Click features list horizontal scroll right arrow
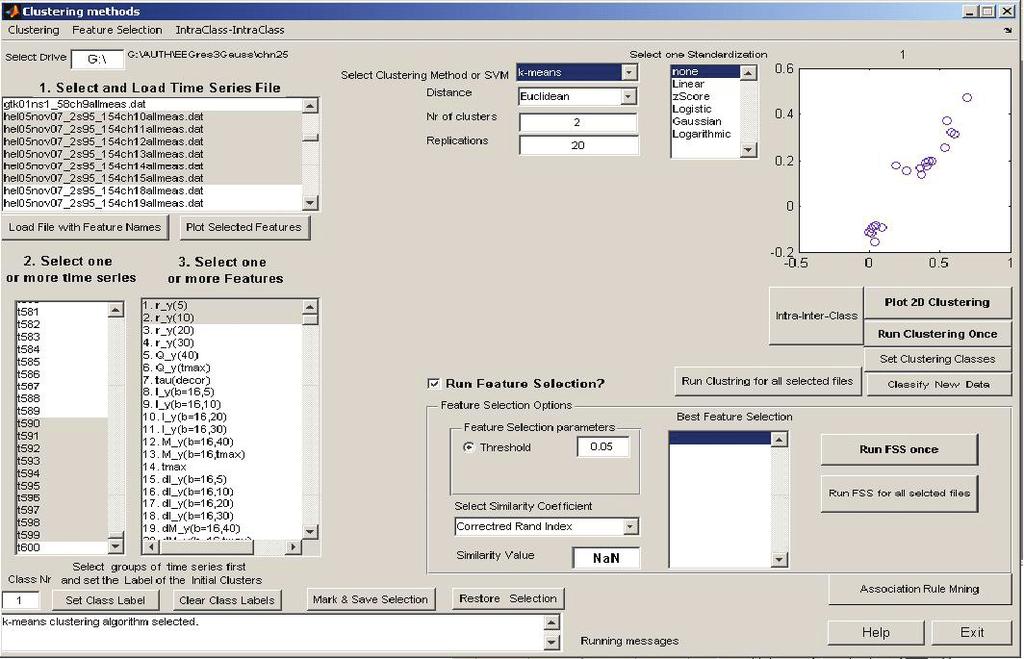Viewport: 1024px width, 659px height. [x=293, y=547]
